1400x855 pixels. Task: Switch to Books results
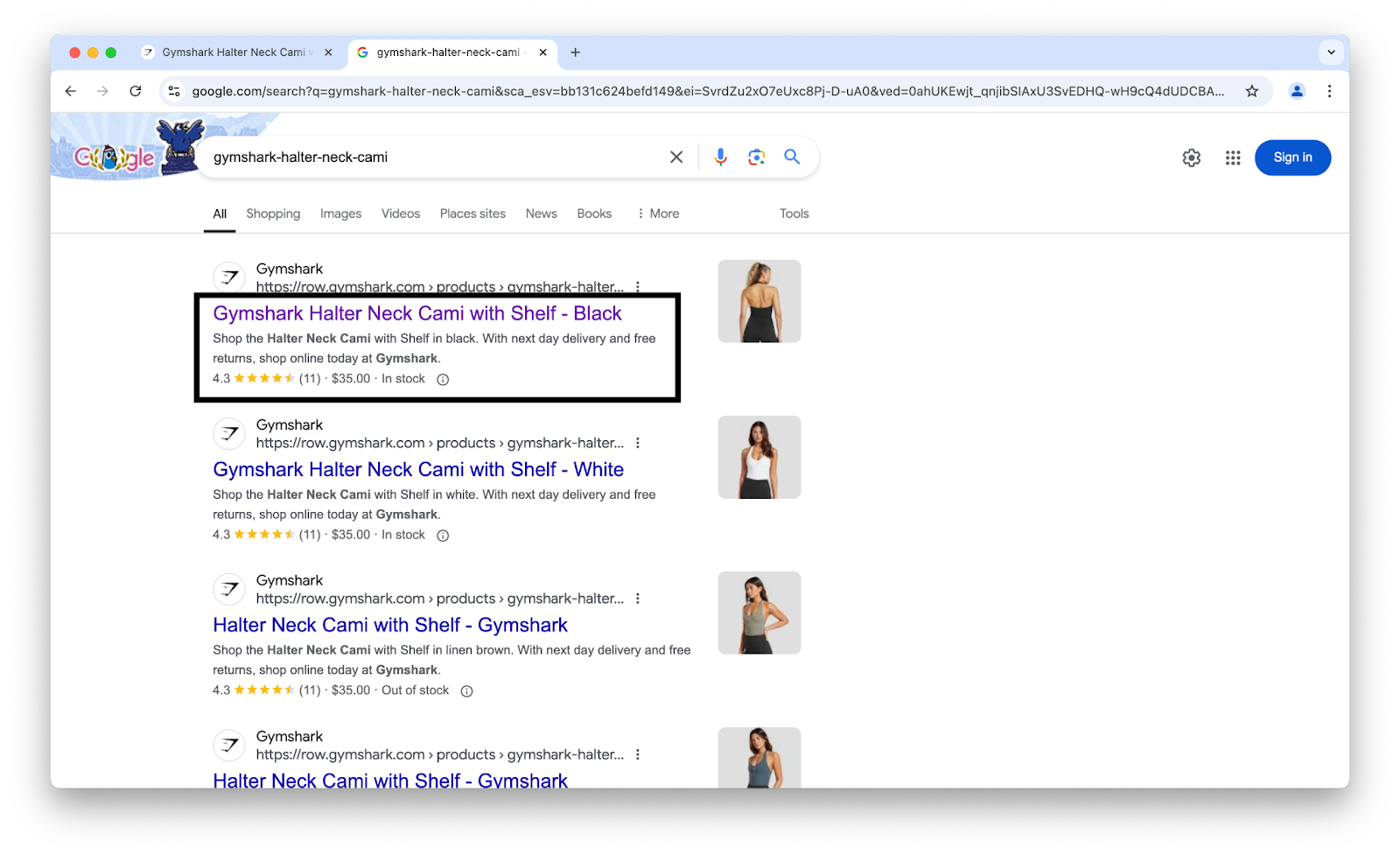(x=594, y=214)
